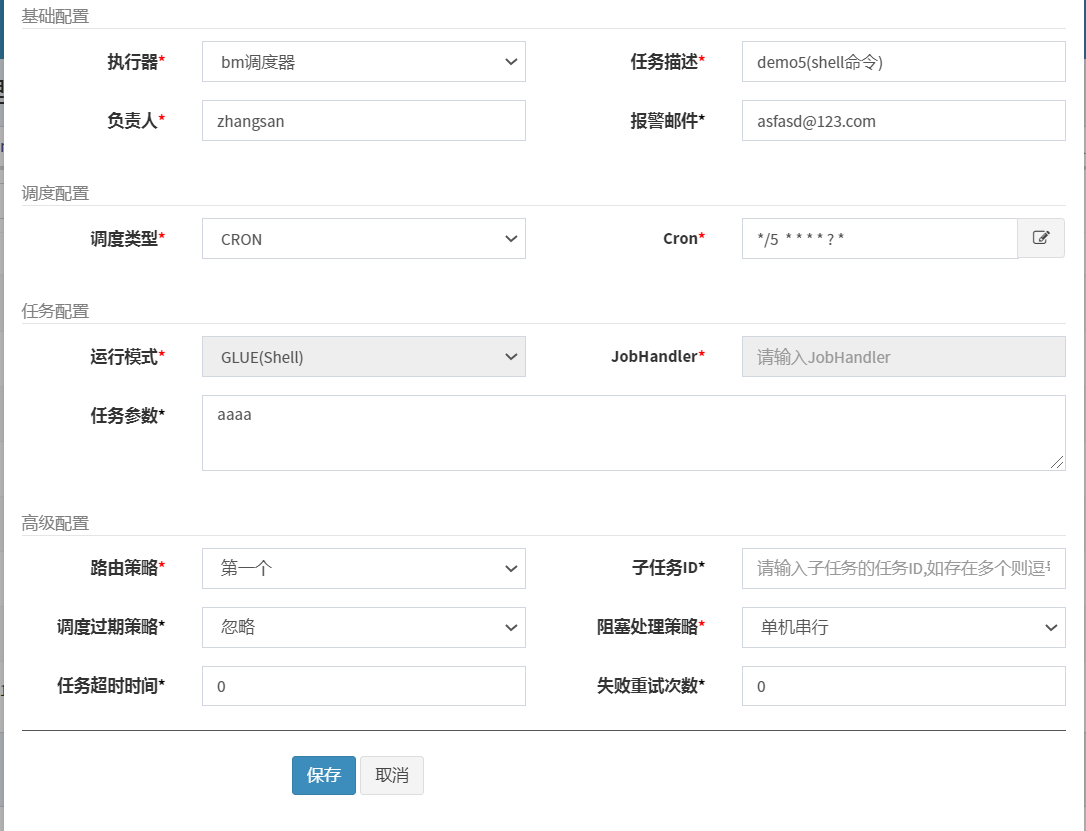The height and width of the screenshot is (831, 1086).
Task: Click the 任务参数 text area
Action: pyautogui.click(x=633, y=433)
